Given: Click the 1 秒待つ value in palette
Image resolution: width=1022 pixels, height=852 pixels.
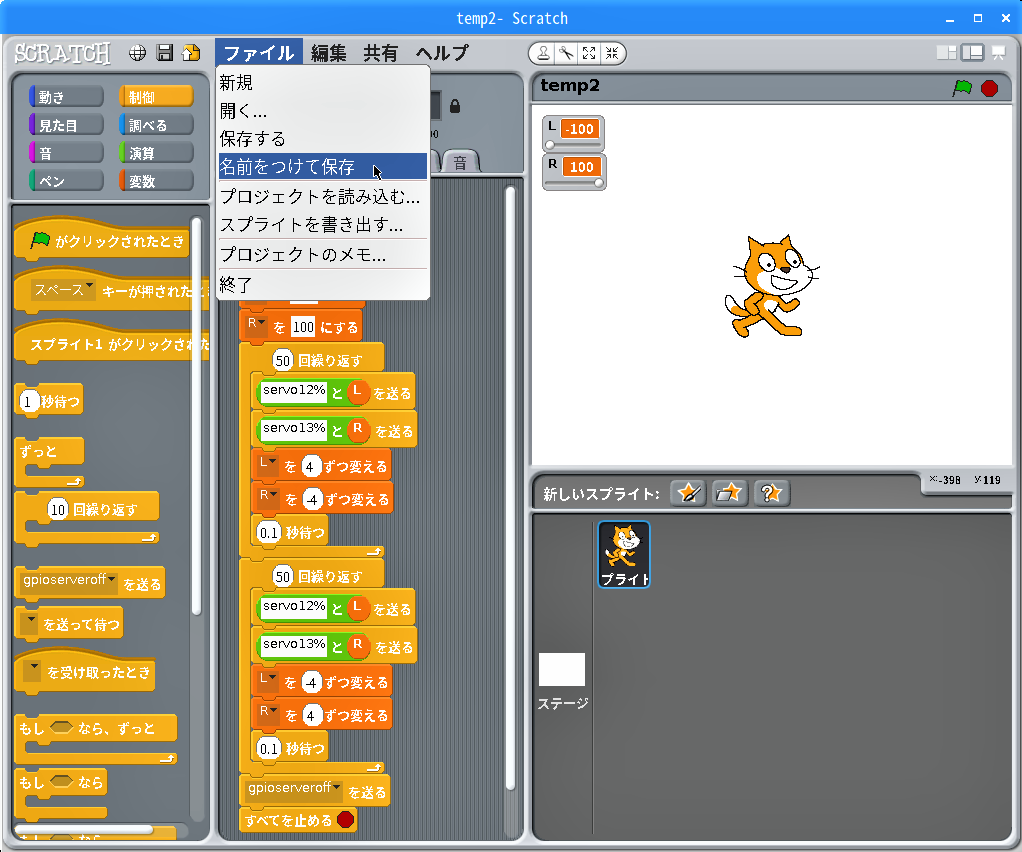Looking at the screenshot, I should point(27,402).
